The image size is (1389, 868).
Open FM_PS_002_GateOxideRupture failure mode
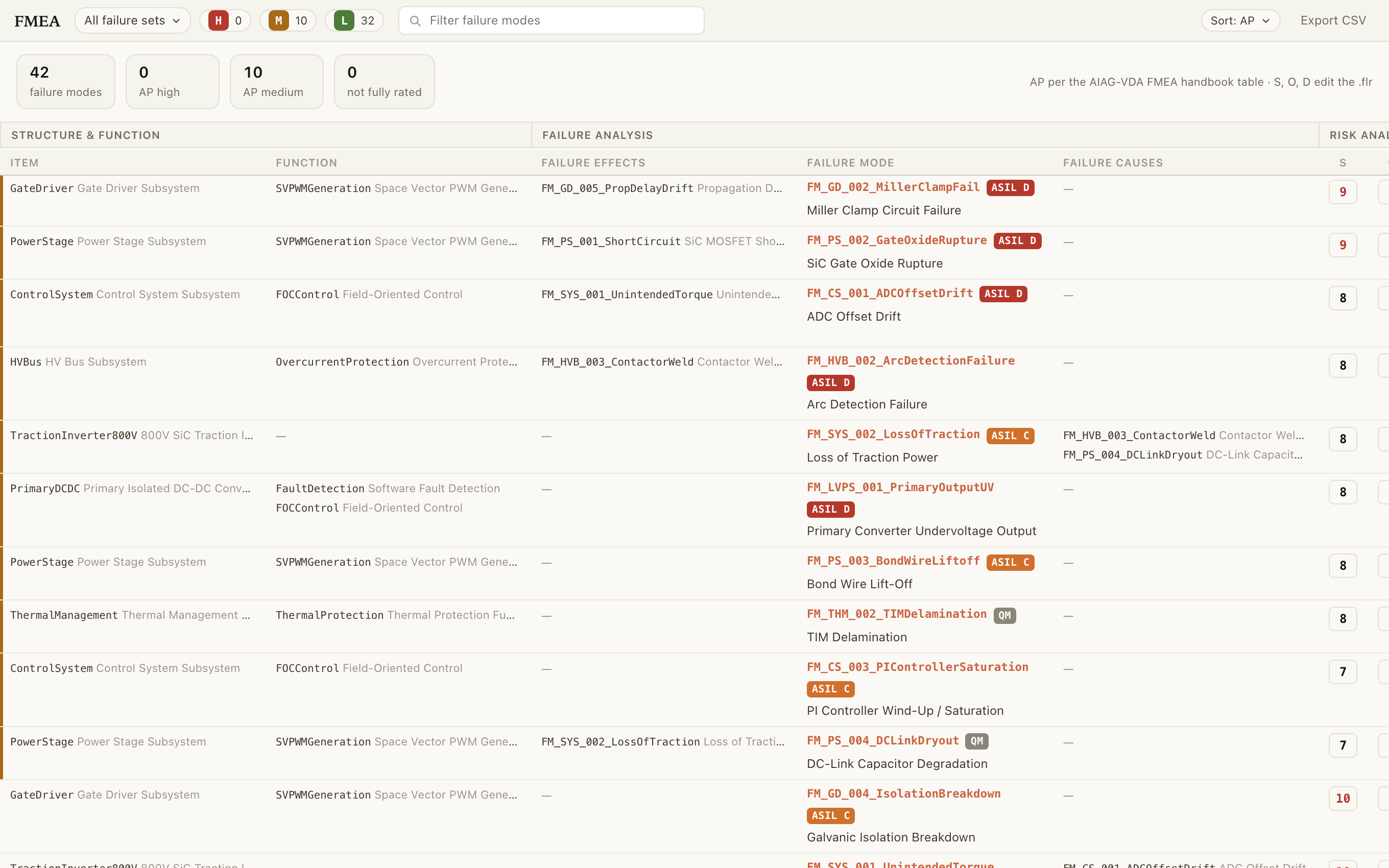(897, 240)
